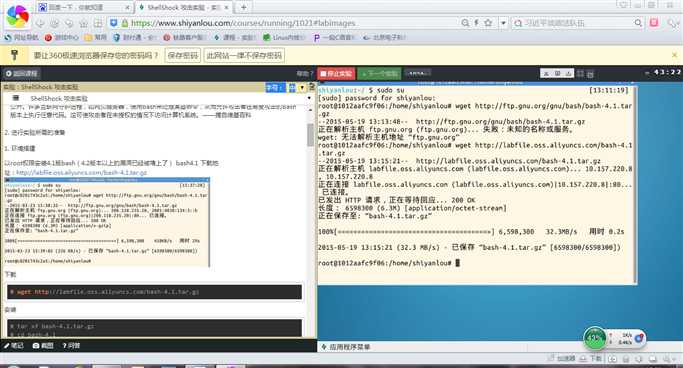
Task: Open the 应用程序菜单 applications menu
Action: (346, 347)
